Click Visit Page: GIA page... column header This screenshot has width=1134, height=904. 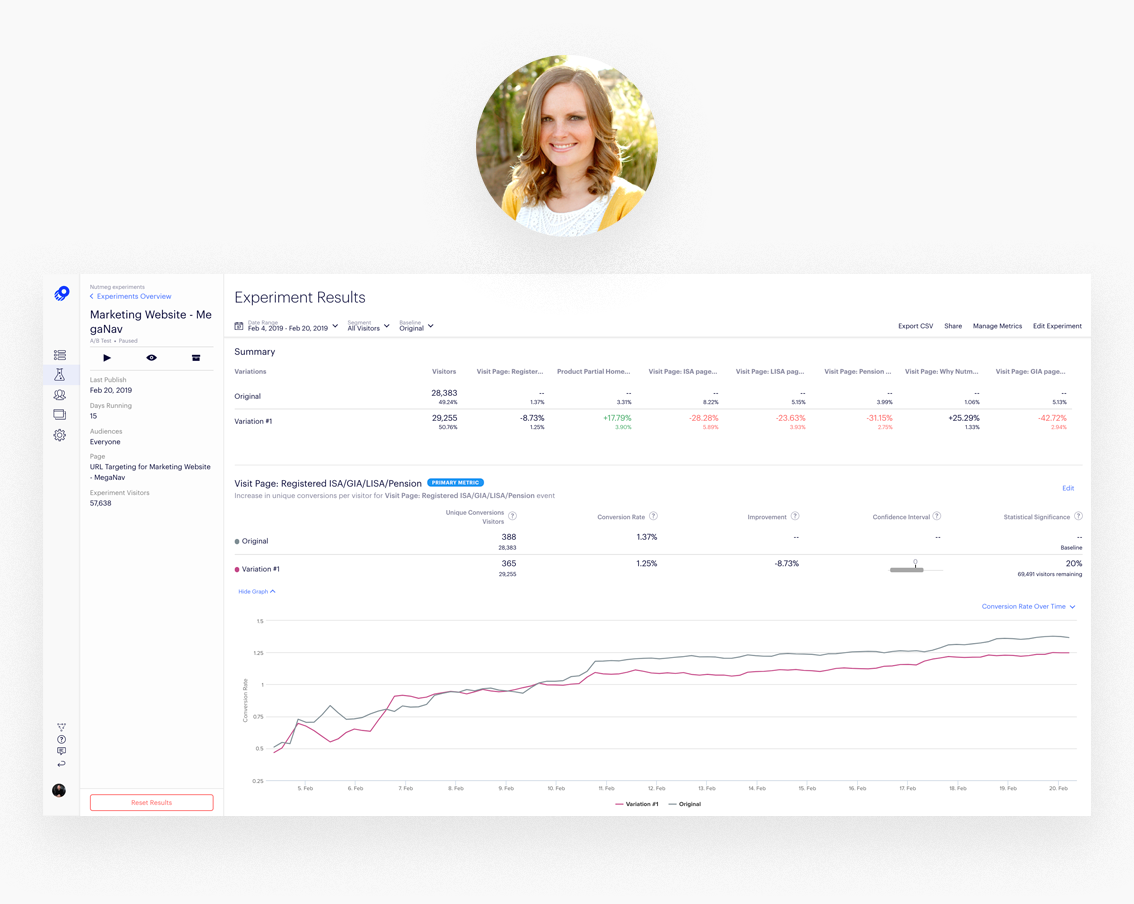[x=1031, y=372]
